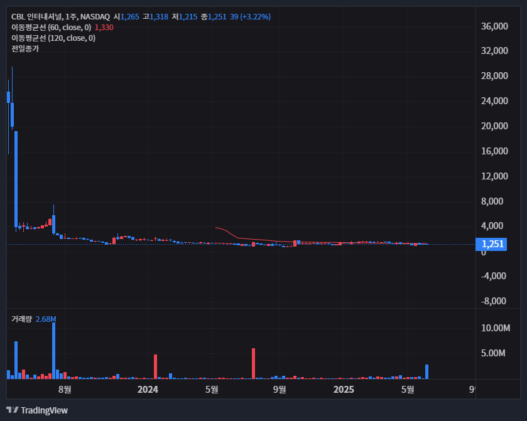527x421 pixels.
Task: Click the 이동평균선 (60, close, 0) indicator legend
Action: [x=51, y=27]
